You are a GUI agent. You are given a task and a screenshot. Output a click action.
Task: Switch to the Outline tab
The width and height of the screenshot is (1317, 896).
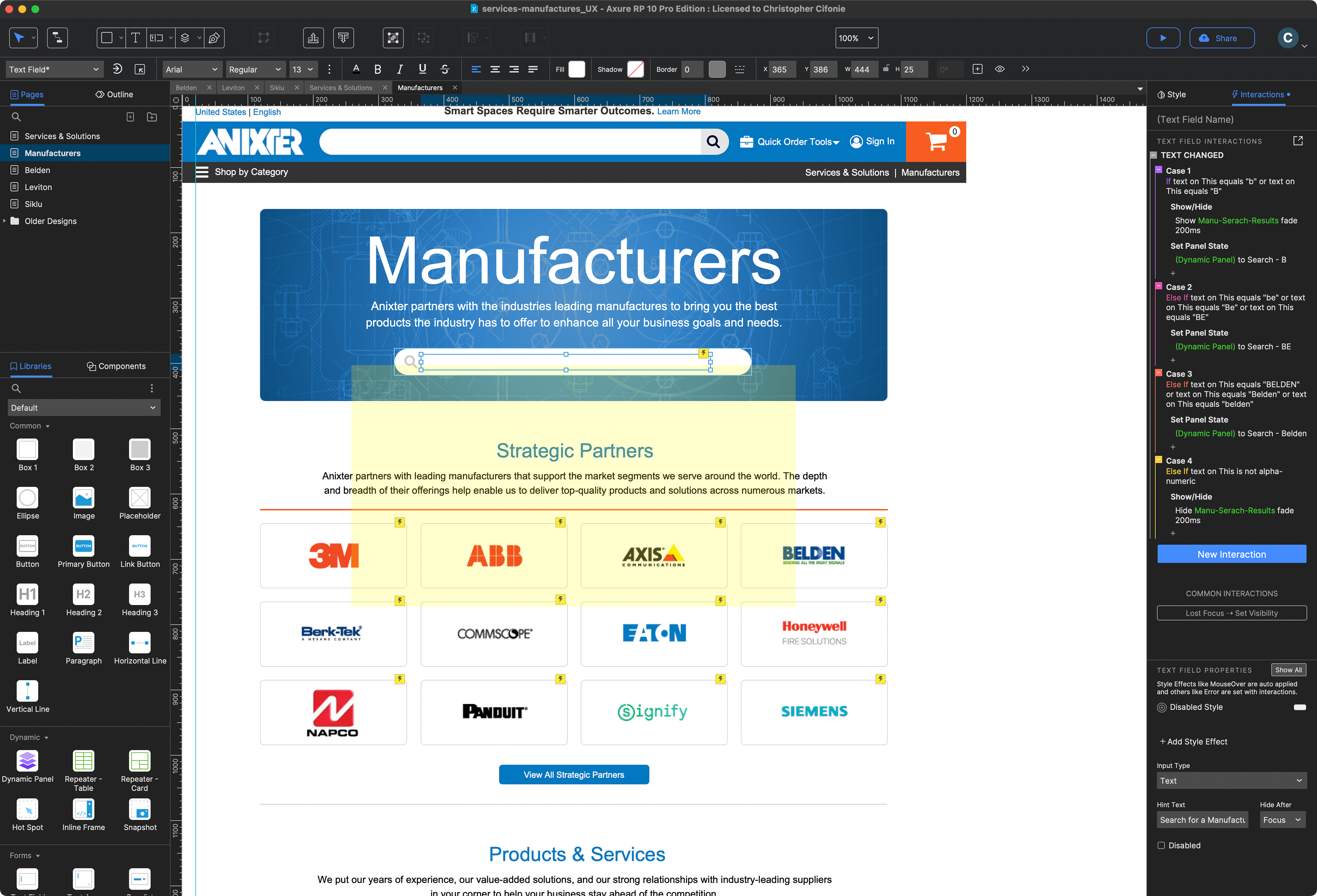coord(115,94)
